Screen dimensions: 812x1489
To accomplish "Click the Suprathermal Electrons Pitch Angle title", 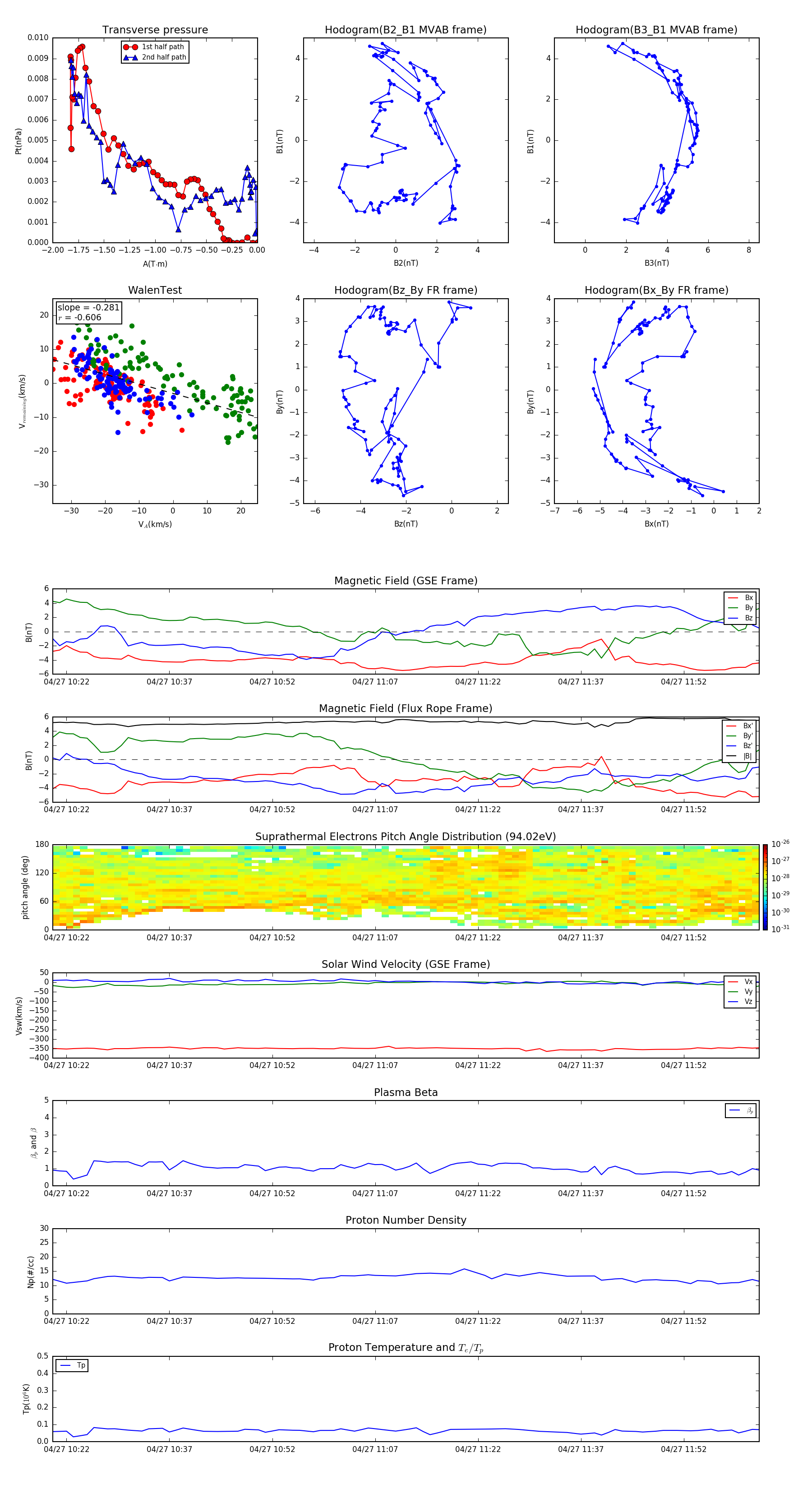I will coord(406,837).
